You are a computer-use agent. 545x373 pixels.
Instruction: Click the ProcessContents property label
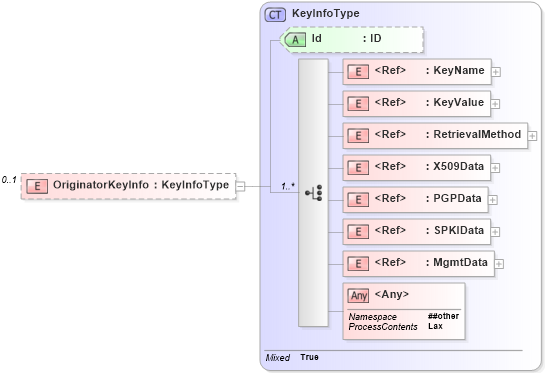click(383, 327)
